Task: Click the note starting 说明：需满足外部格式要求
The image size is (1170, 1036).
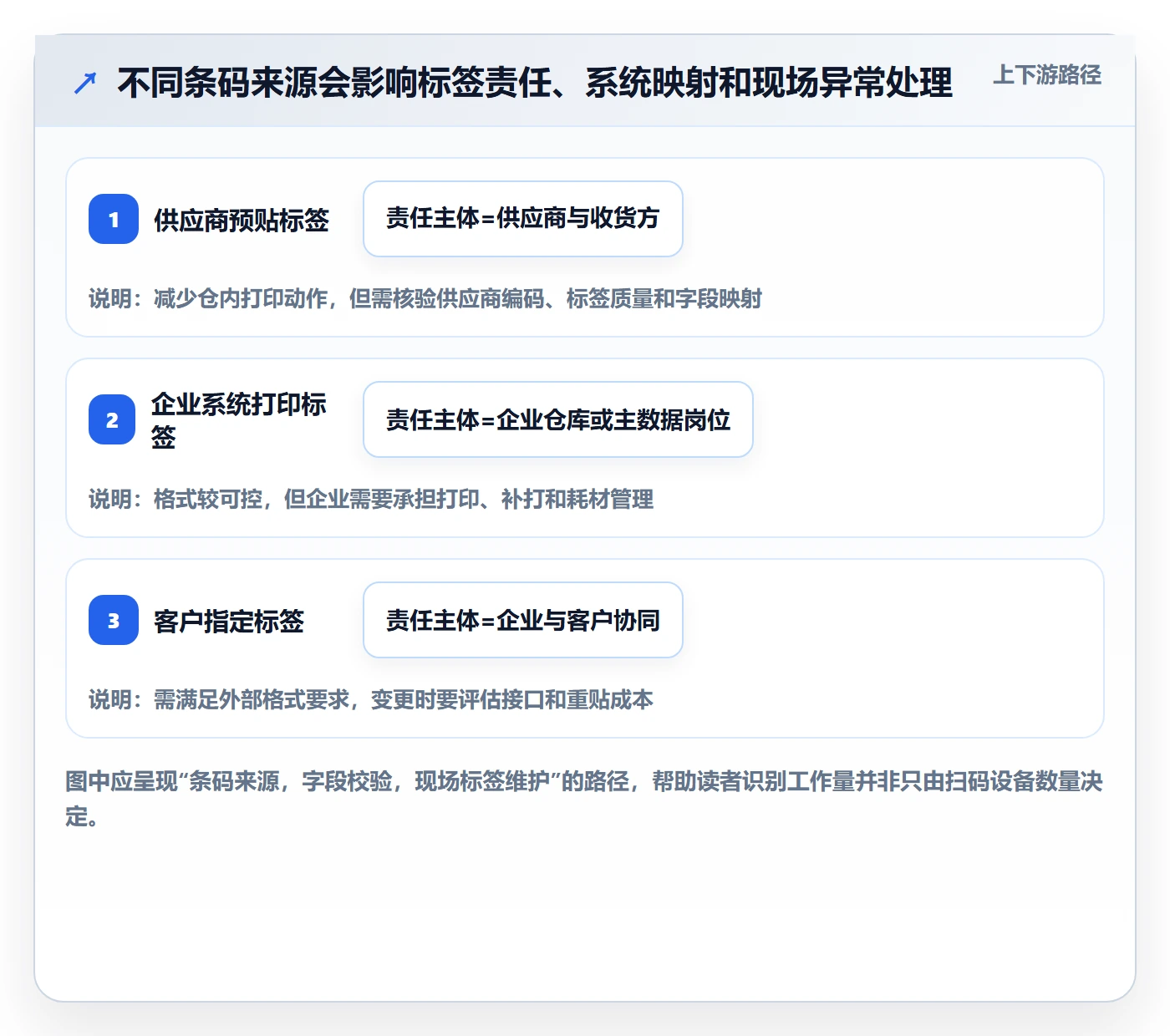Action: [x=371, y=699]
